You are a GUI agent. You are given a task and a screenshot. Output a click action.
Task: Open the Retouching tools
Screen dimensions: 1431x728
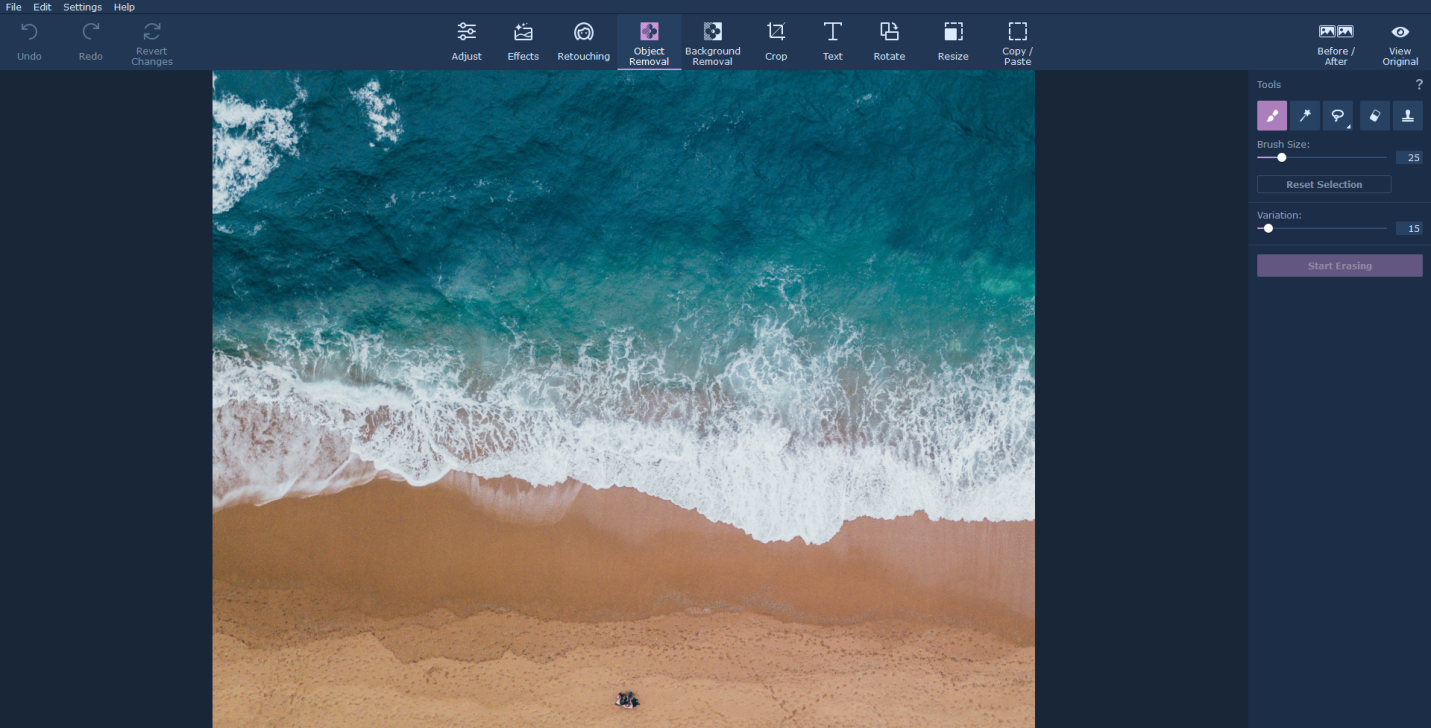pyautogui.click(x=583, y=42)
